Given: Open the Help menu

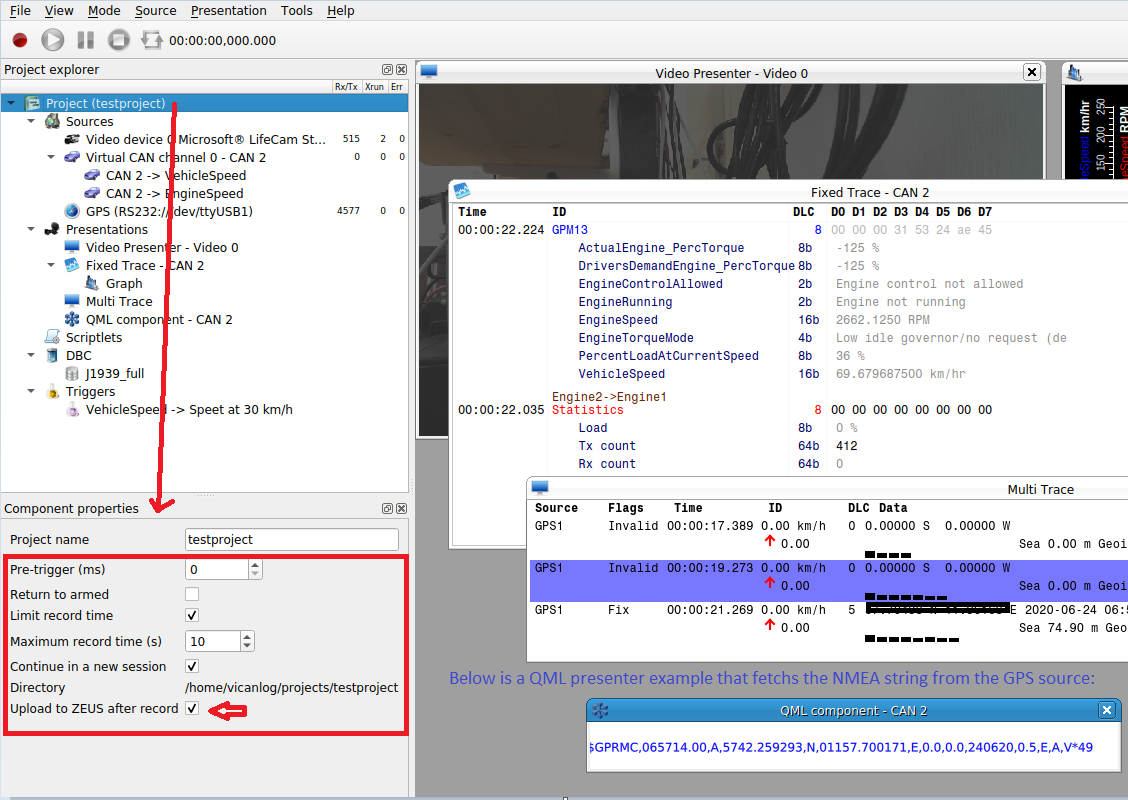Looking at the screenshot, I should [x=341, y=11].
